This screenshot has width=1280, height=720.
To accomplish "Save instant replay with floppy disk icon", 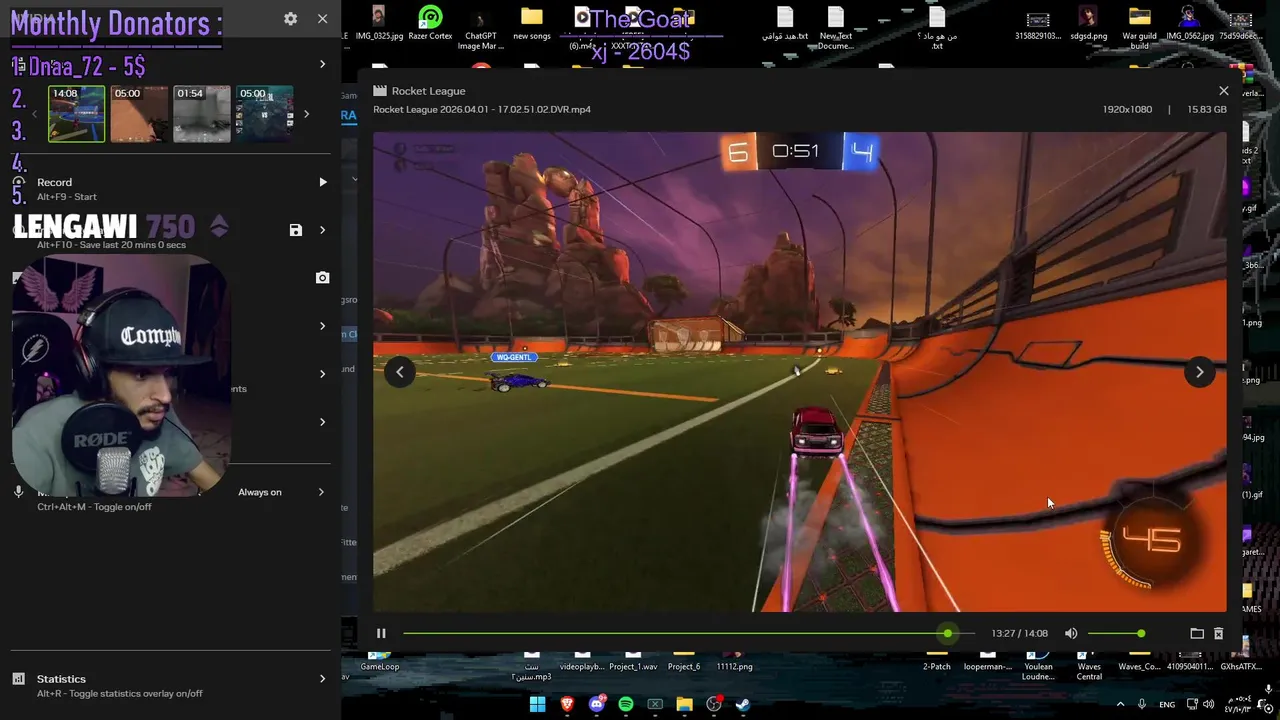I will (x=295, y=230).
